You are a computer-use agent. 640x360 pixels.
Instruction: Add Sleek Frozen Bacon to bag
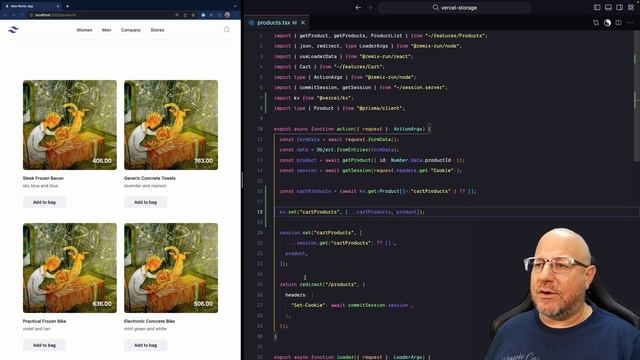coord(44,202)
